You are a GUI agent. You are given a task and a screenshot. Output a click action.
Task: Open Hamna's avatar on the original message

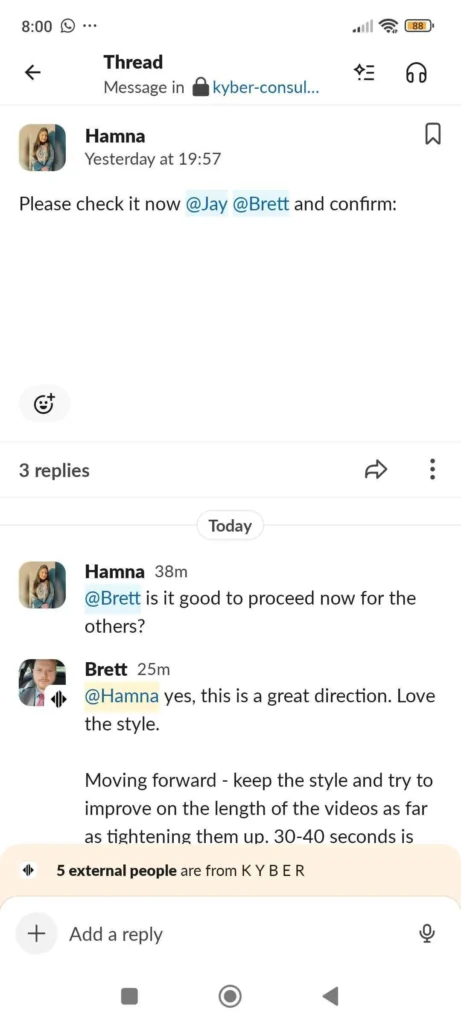click(42, 148)
